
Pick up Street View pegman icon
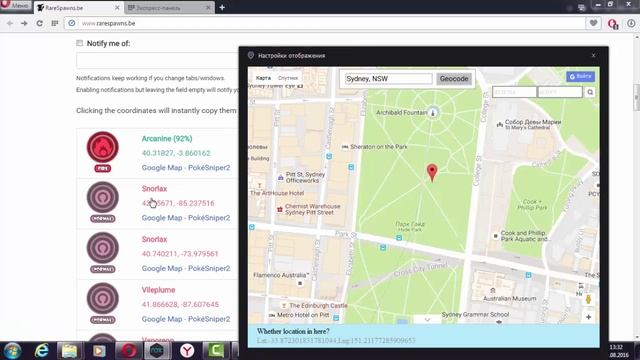588,300
